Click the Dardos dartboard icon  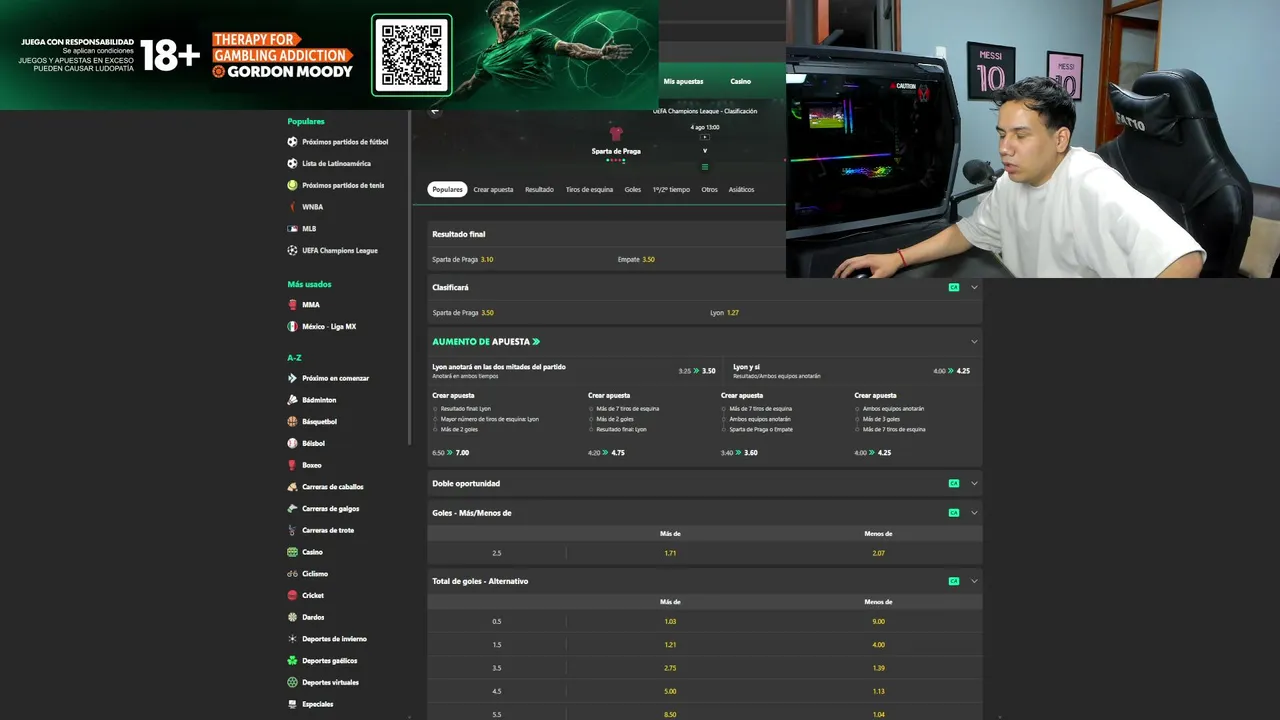tap(292, 617)
